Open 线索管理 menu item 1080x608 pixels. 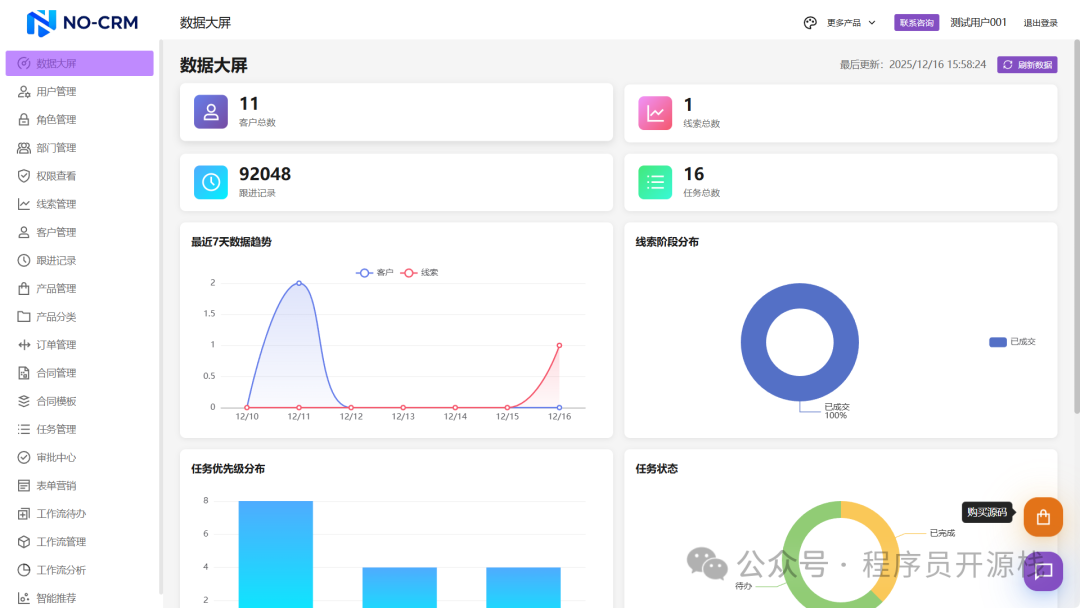(79, 205)
